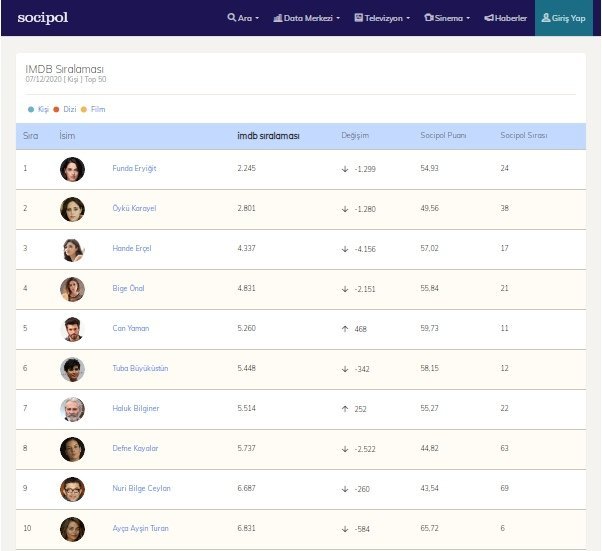Click Ayça Ayşin Turan's avatar
The image size is (602, 551).
(x=72, y=529)
